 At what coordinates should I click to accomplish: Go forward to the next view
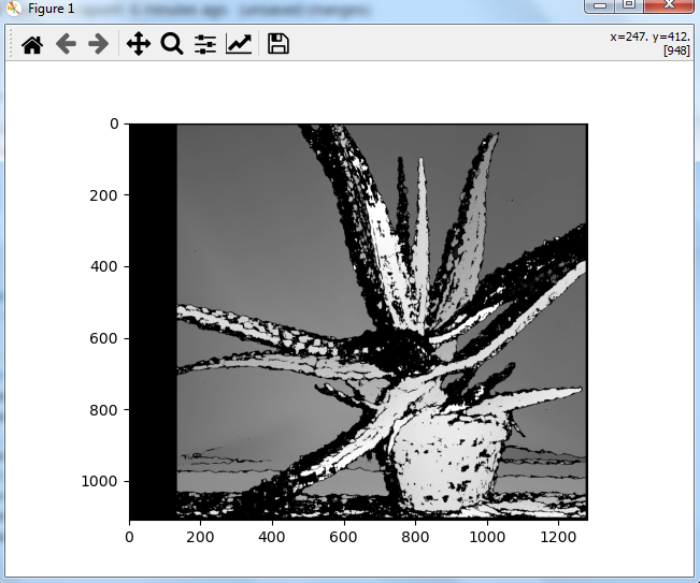tap(99, 44)
